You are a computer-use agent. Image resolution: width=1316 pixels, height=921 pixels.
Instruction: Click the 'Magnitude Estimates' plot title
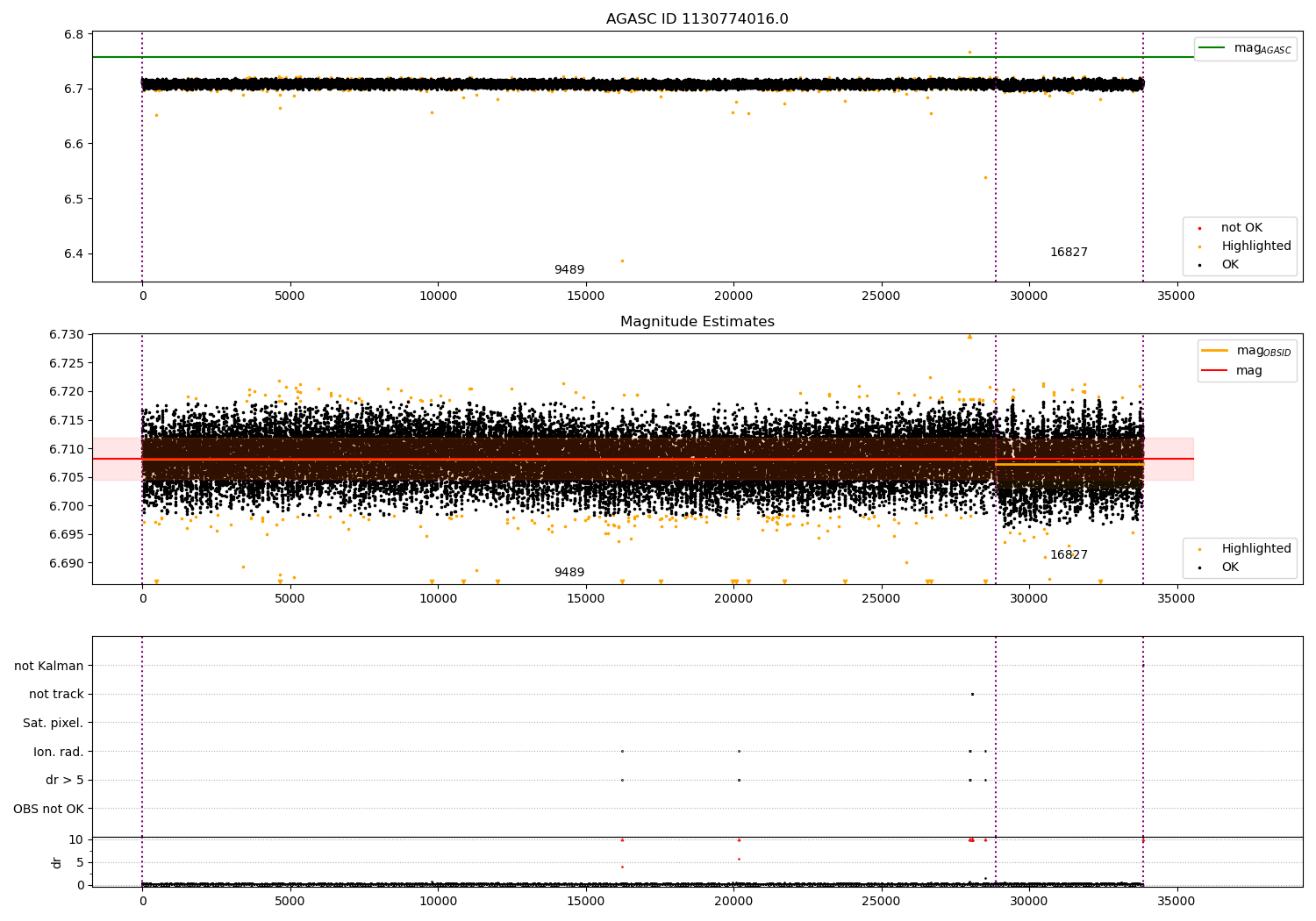click(x=697, y=322)
